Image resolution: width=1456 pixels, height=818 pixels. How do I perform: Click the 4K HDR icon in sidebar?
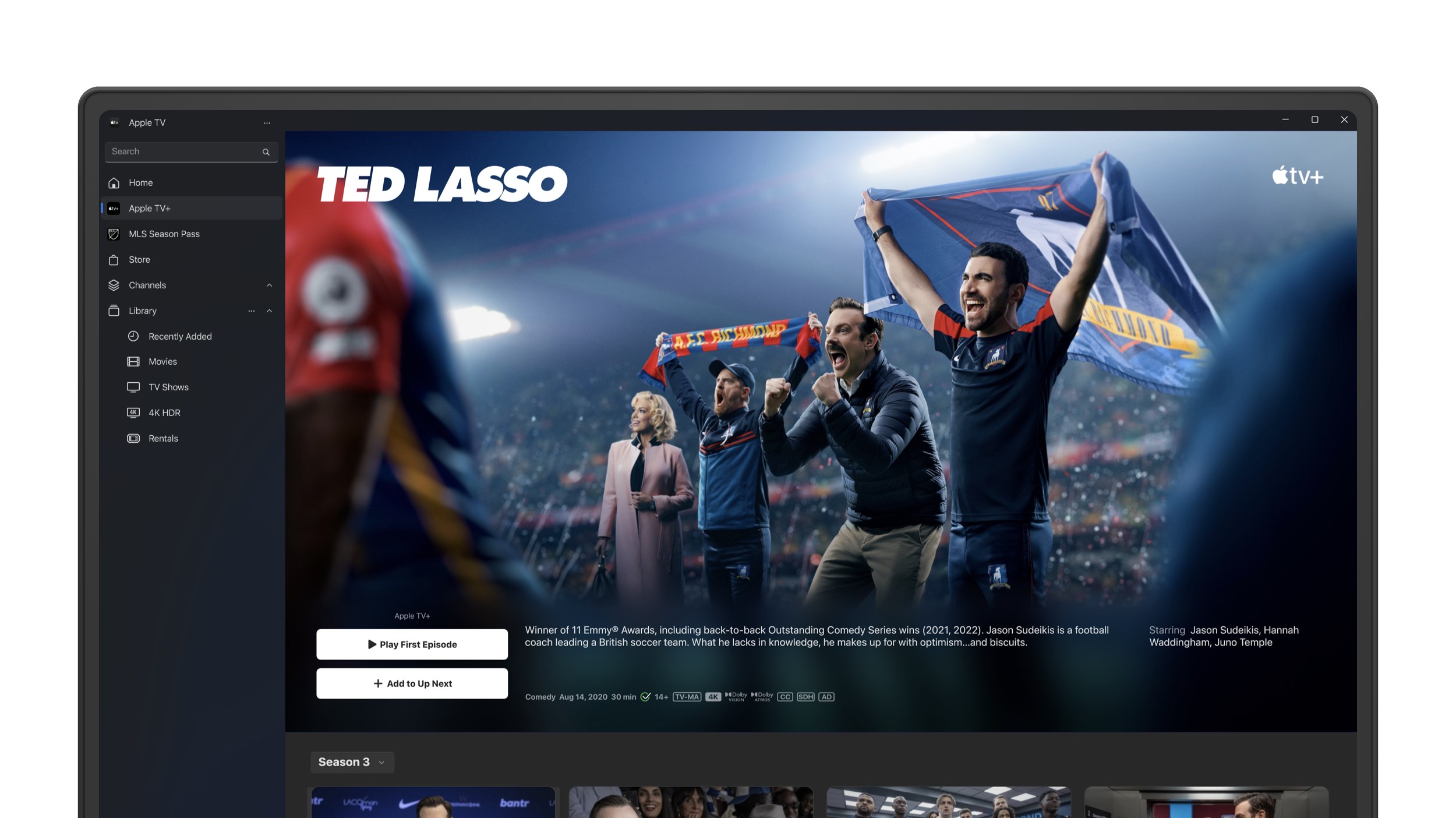[133, 412]
